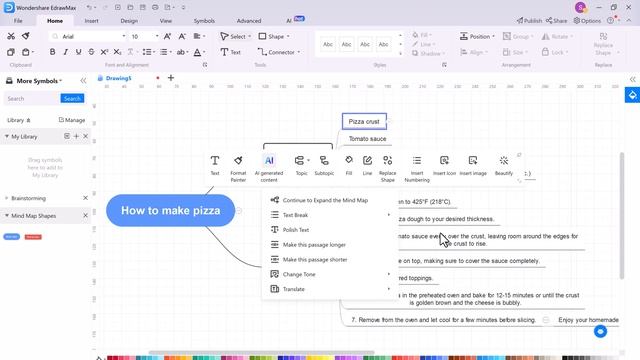Screen dimensions: 640x360
Task: Decrease font size with smaller A icon
Action: [182, 36]
